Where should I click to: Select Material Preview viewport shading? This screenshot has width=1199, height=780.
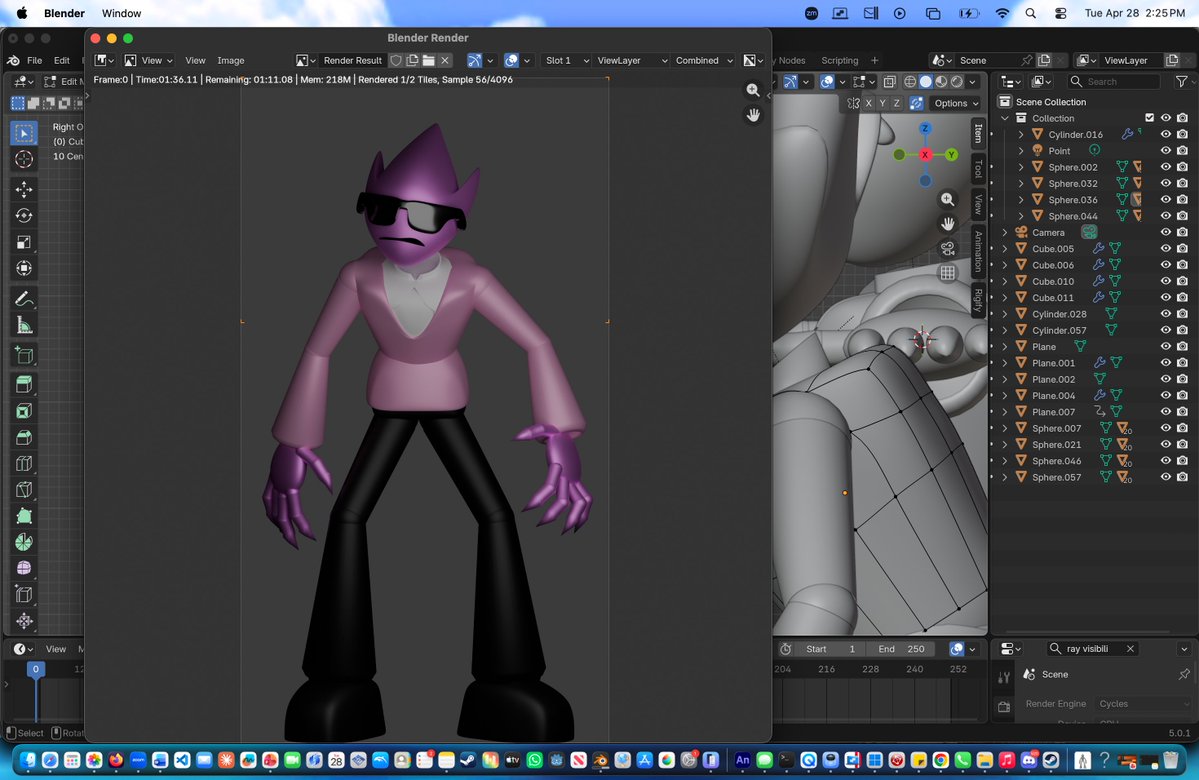click(x=941, y=81)
